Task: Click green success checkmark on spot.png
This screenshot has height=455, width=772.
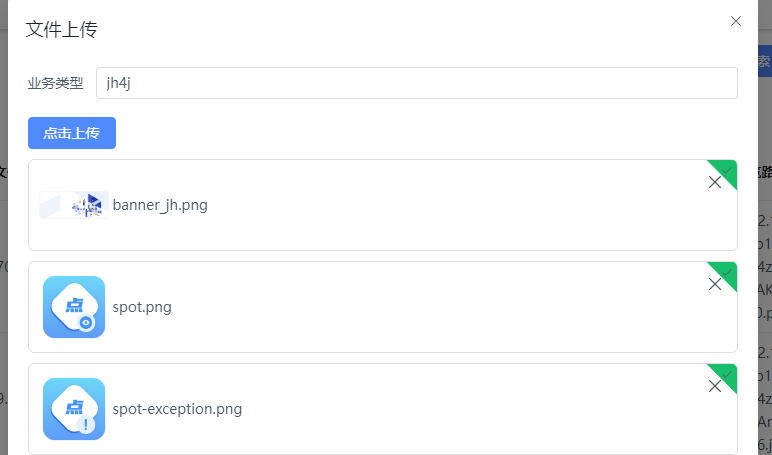Action: click(727, 272)
